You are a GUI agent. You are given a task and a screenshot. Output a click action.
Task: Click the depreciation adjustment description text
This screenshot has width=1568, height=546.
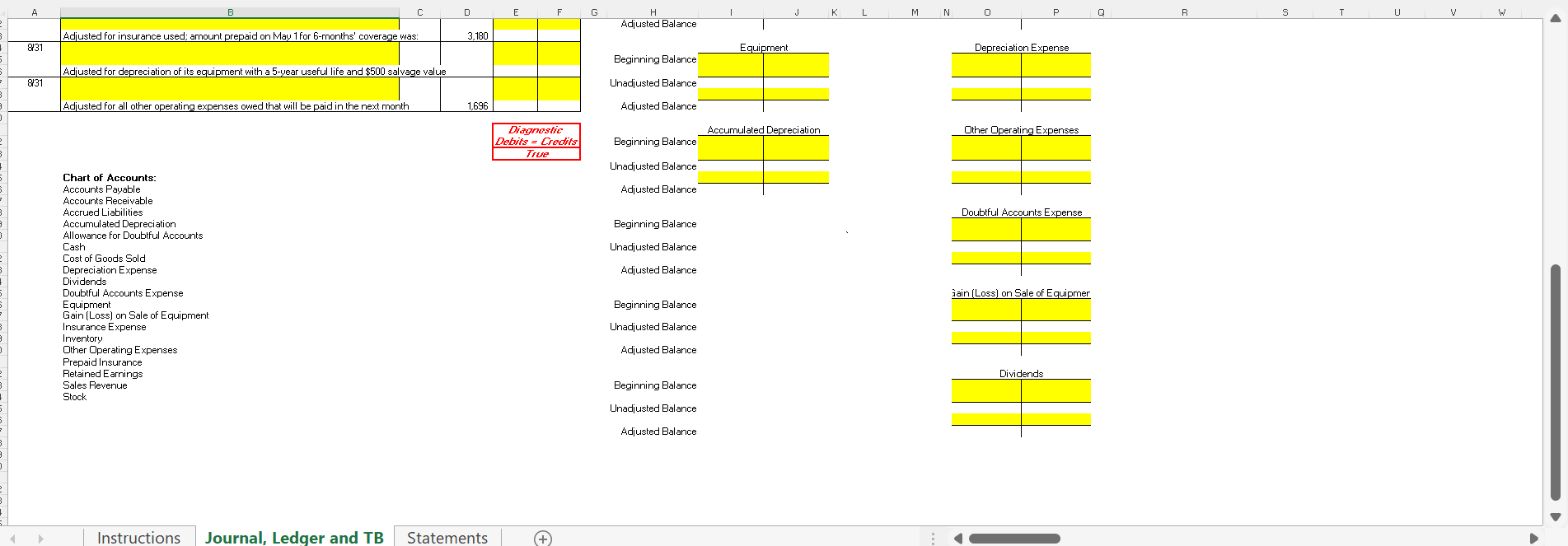pos(255,72)
